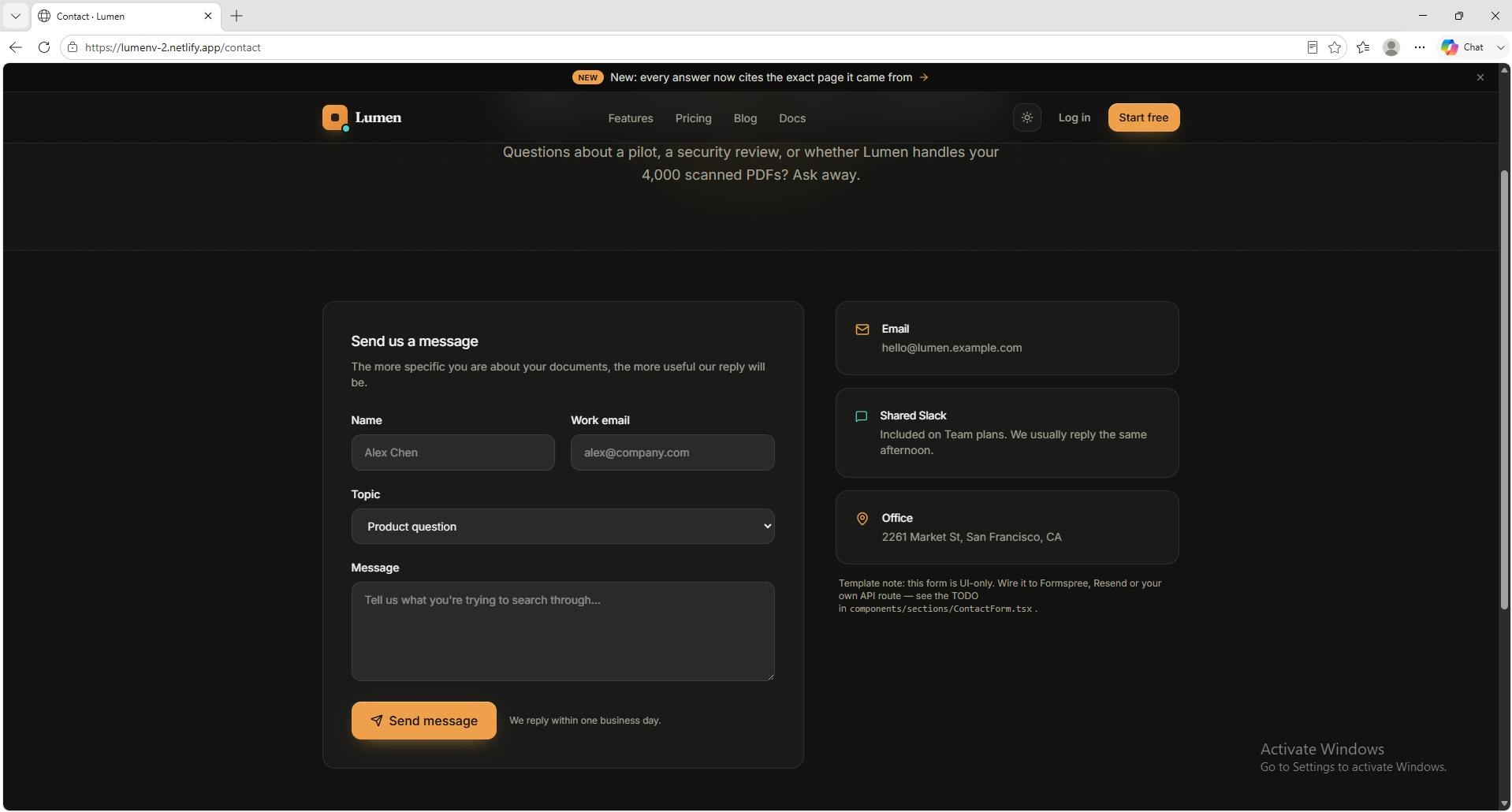The height and width of the screenshot is (812, 1512).
Task: Dismiss the announcement banner with X
Action: pos(1480,77)
